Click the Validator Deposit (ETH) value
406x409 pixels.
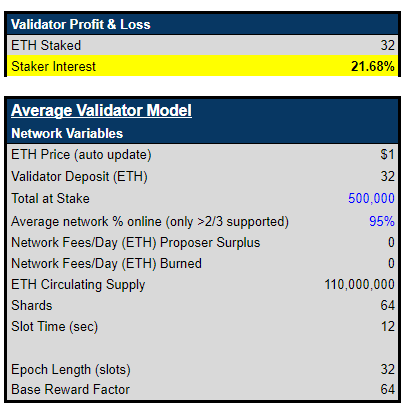click(388, 176)
